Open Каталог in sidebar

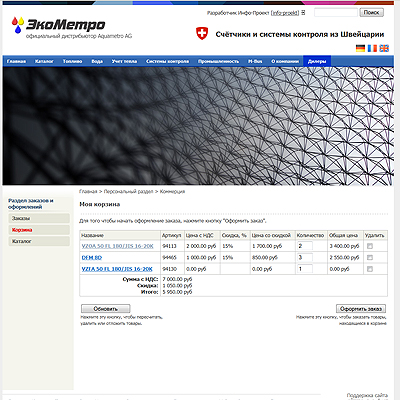[39, 241]
